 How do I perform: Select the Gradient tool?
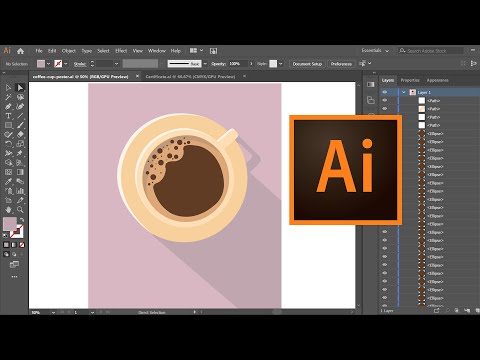[x=20, y=172]
